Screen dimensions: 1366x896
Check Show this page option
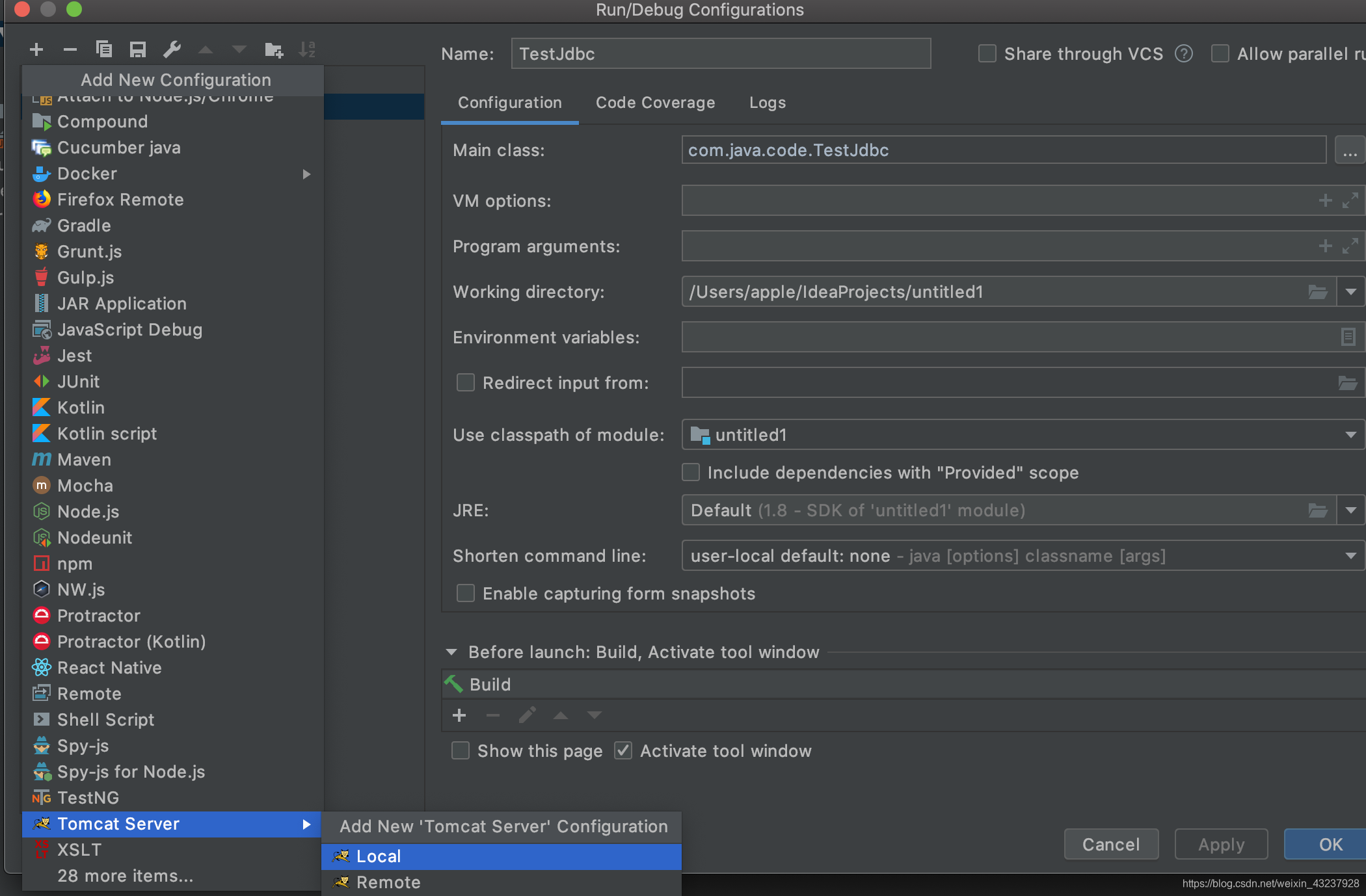pyautogui.click(x=461, y=750)
